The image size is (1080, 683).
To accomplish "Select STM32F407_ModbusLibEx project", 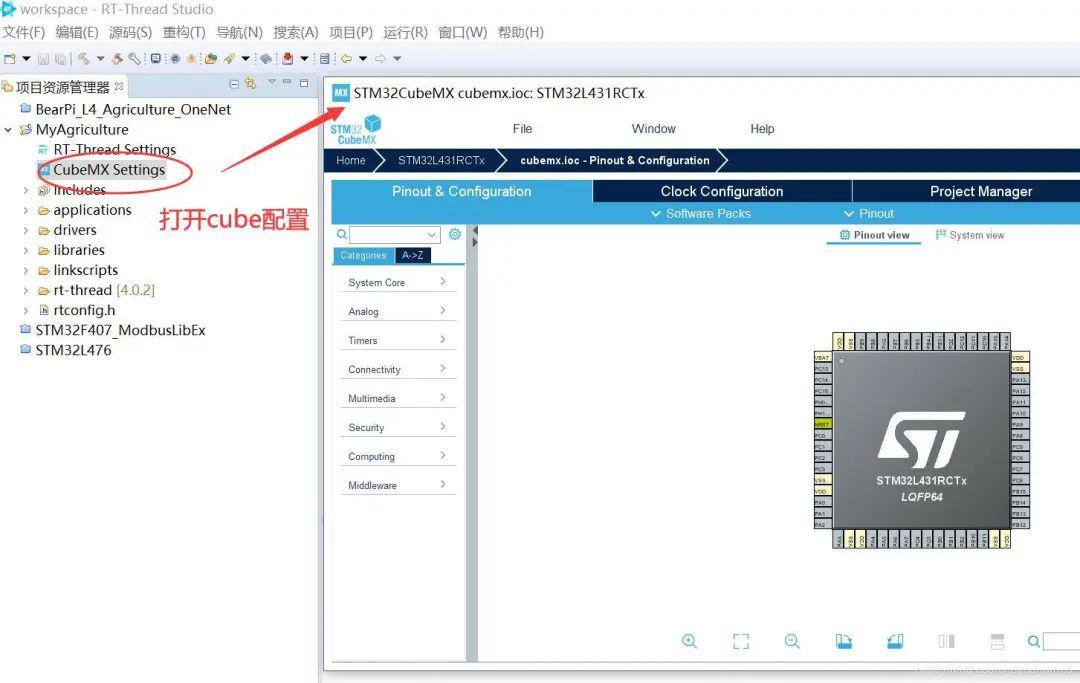I will coord(120,330).
